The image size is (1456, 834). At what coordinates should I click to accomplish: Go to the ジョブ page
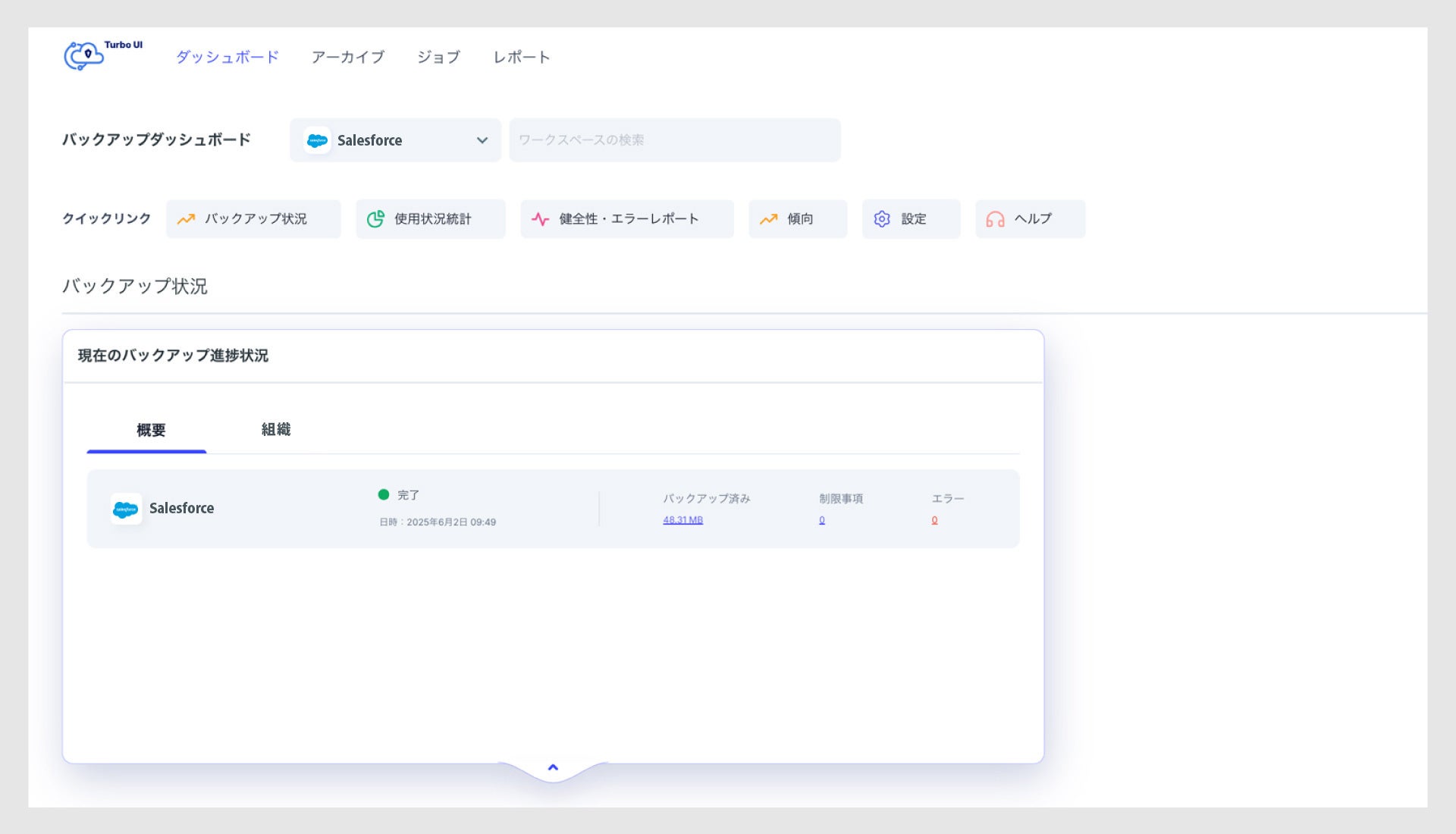tap(438, 57)
